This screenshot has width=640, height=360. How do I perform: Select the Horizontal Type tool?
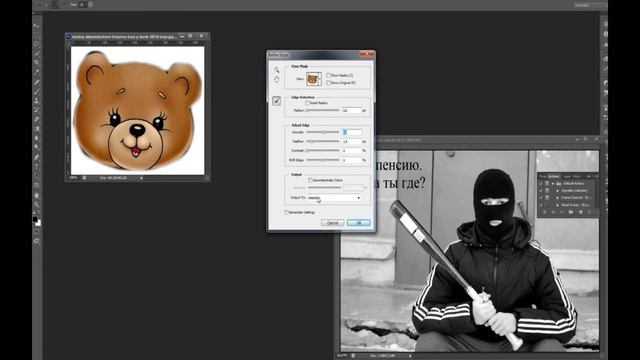point(37,167)
